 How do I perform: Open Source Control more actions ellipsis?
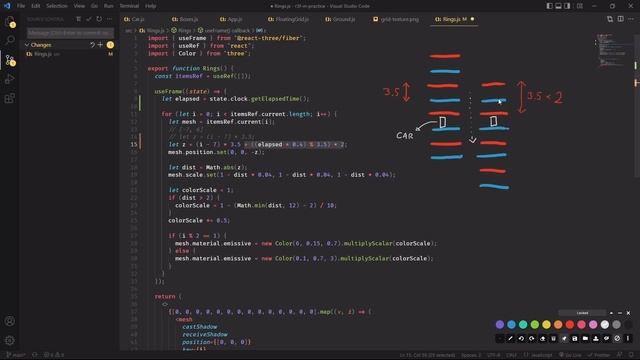109,19
